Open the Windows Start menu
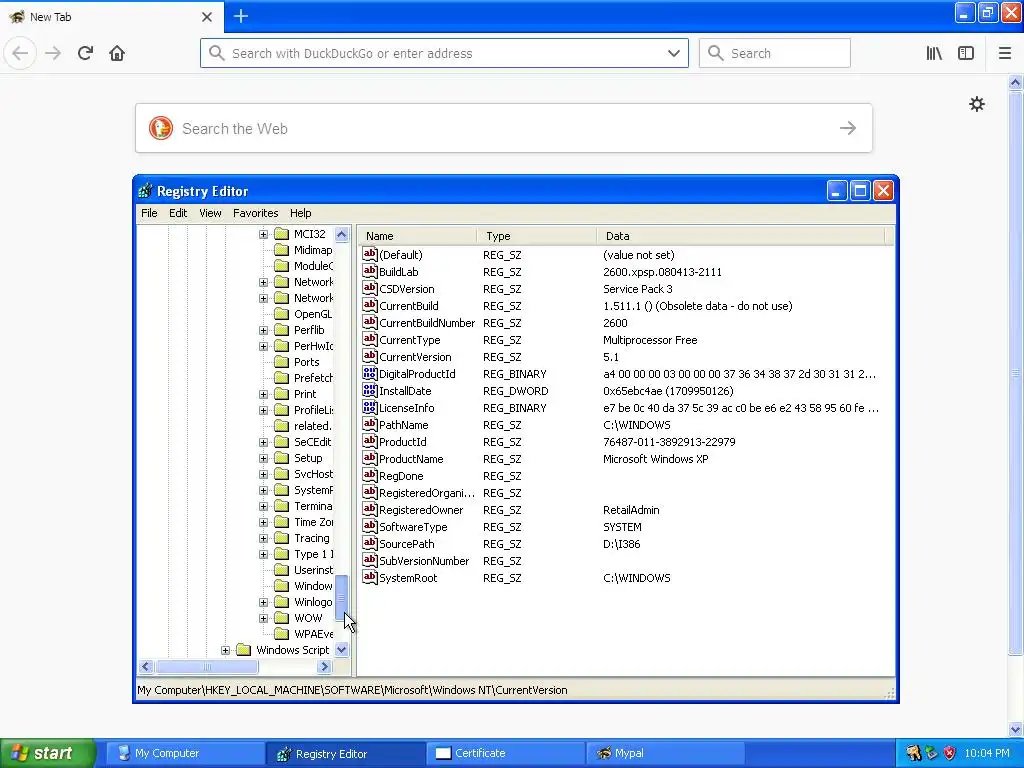The image size is (1024, 768). pos(48,753)
